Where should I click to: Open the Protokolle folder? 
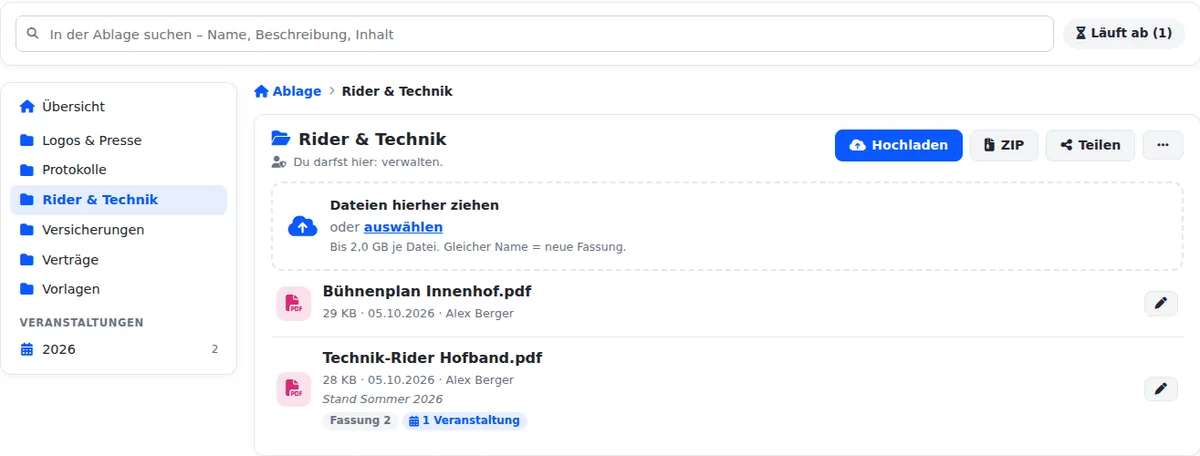click(x=119, y=170)
